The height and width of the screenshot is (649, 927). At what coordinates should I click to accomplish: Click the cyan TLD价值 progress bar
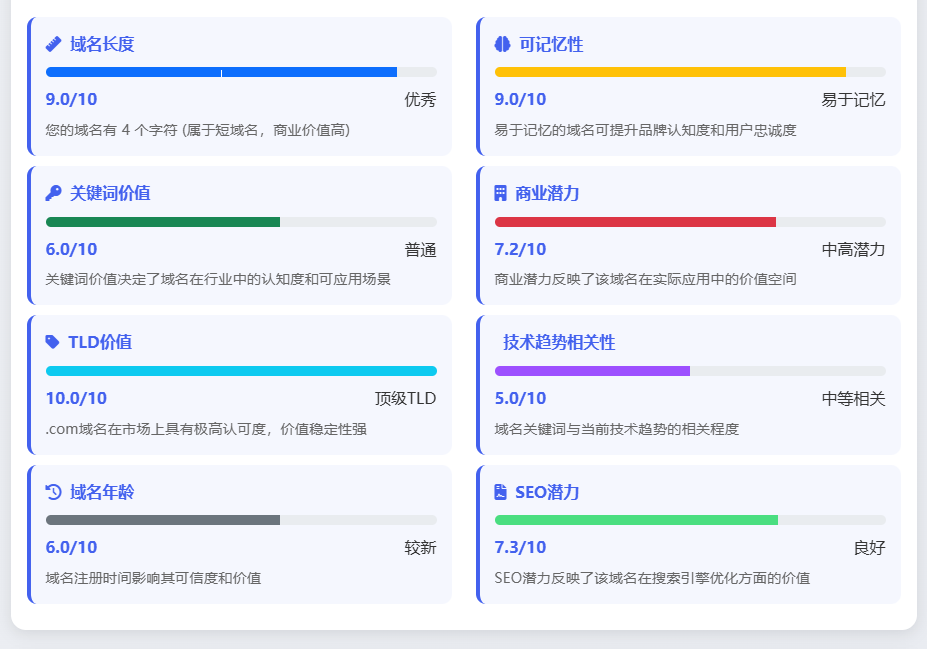[x=241, y=371]
